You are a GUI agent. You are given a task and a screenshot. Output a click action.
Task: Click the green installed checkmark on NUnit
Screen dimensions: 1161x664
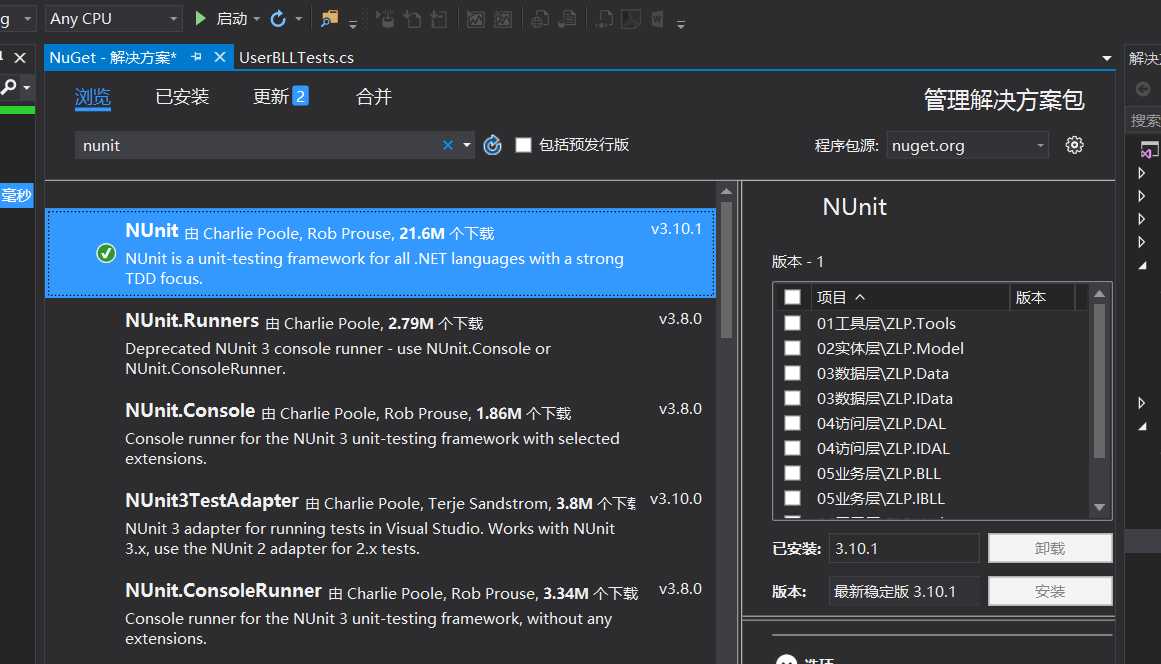tap(106, 253)
